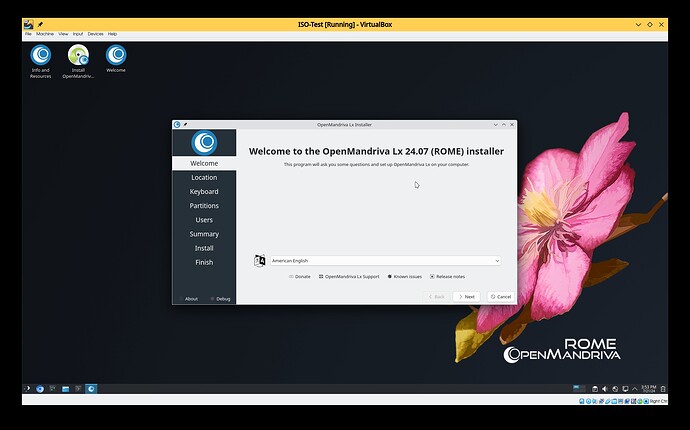
Task: Open the blue web browser icon on the taskbar
Action: tap(40, 389)
